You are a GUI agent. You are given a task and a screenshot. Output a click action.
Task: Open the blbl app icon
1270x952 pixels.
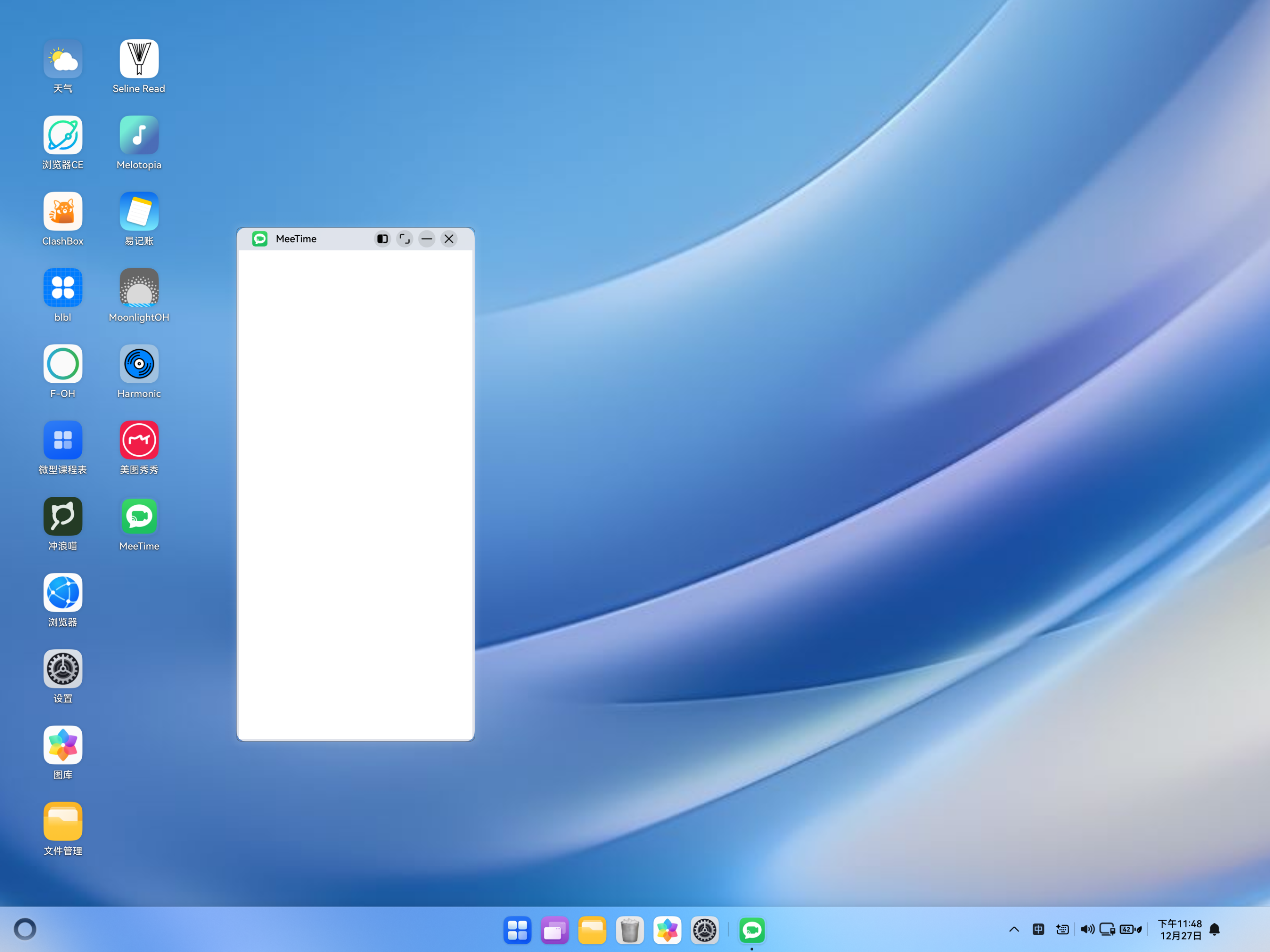click(62, 288)
